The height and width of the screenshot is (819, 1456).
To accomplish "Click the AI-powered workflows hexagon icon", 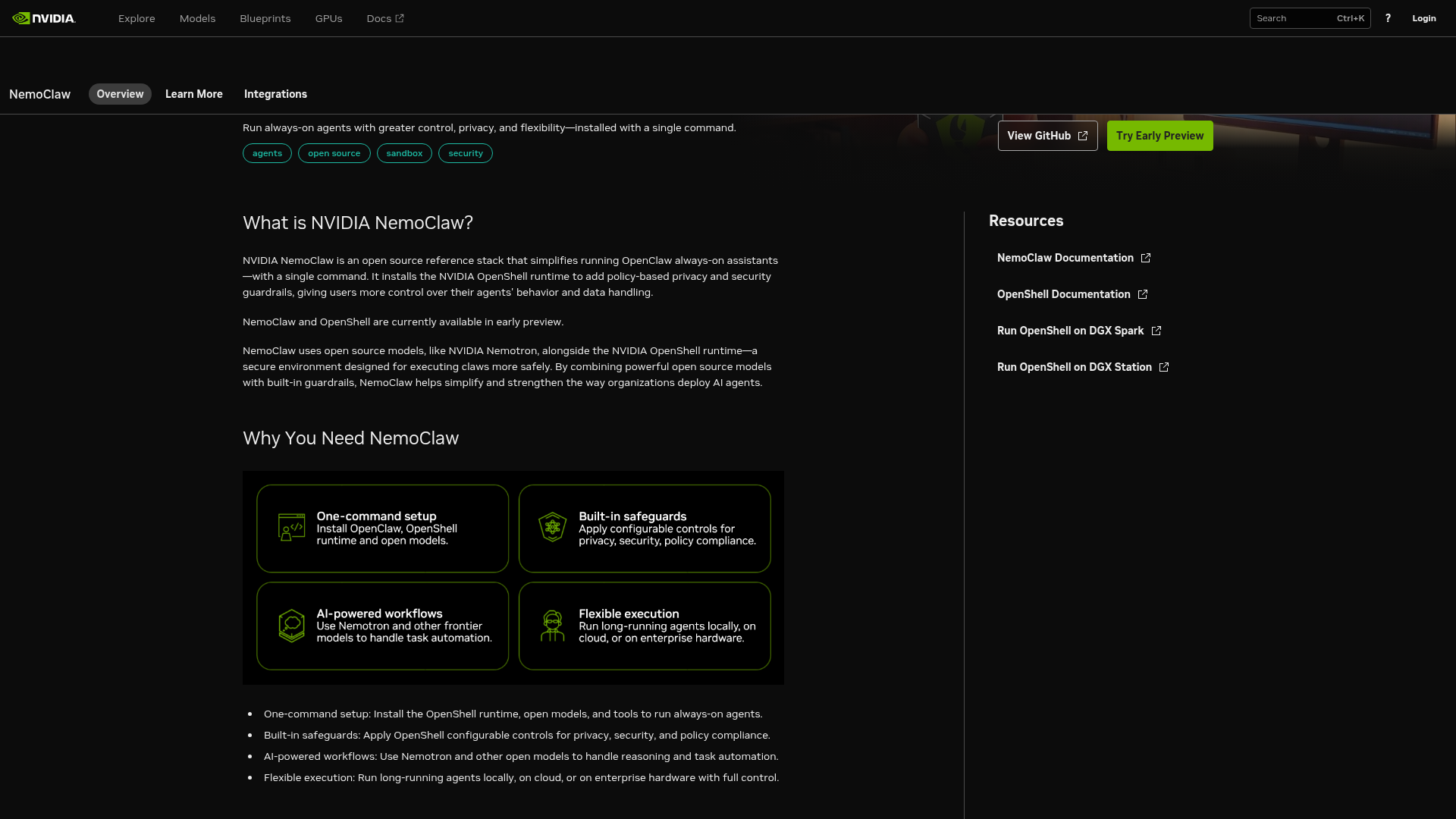I will (x=291, y=626).
